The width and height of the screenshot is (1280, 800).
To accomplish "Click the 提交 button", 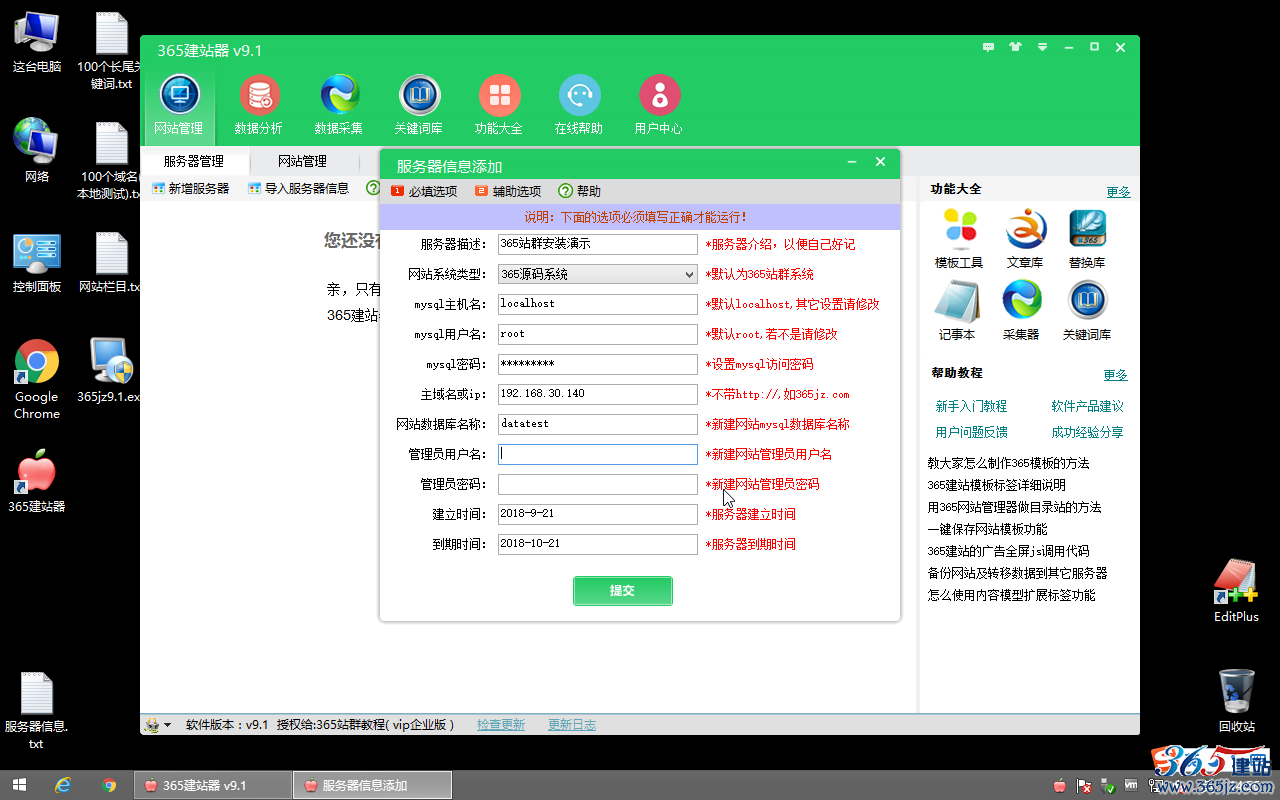I will pos(623,591).
